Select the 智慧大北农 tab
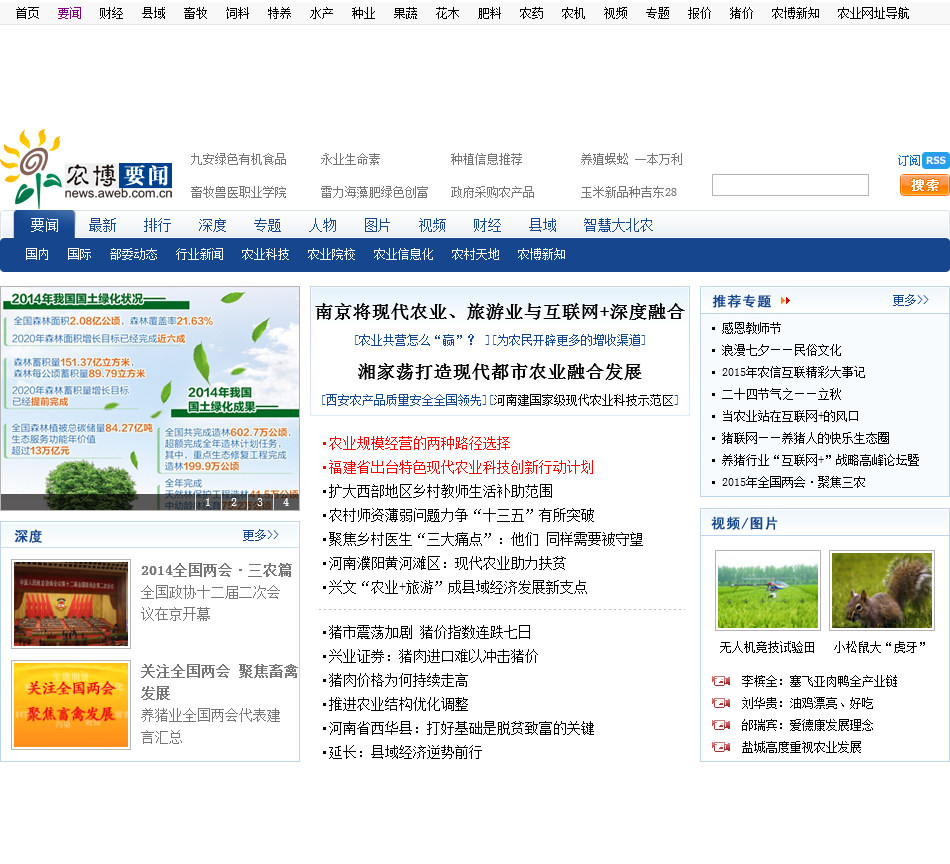950x864 pixels. click(618, 225)
